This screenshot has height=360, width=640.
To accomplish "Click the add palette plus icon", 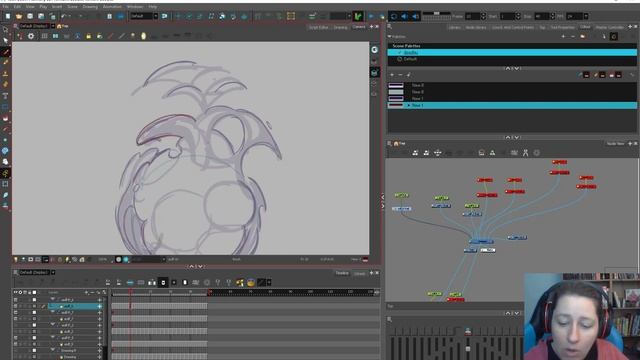I will pos(563,37).
